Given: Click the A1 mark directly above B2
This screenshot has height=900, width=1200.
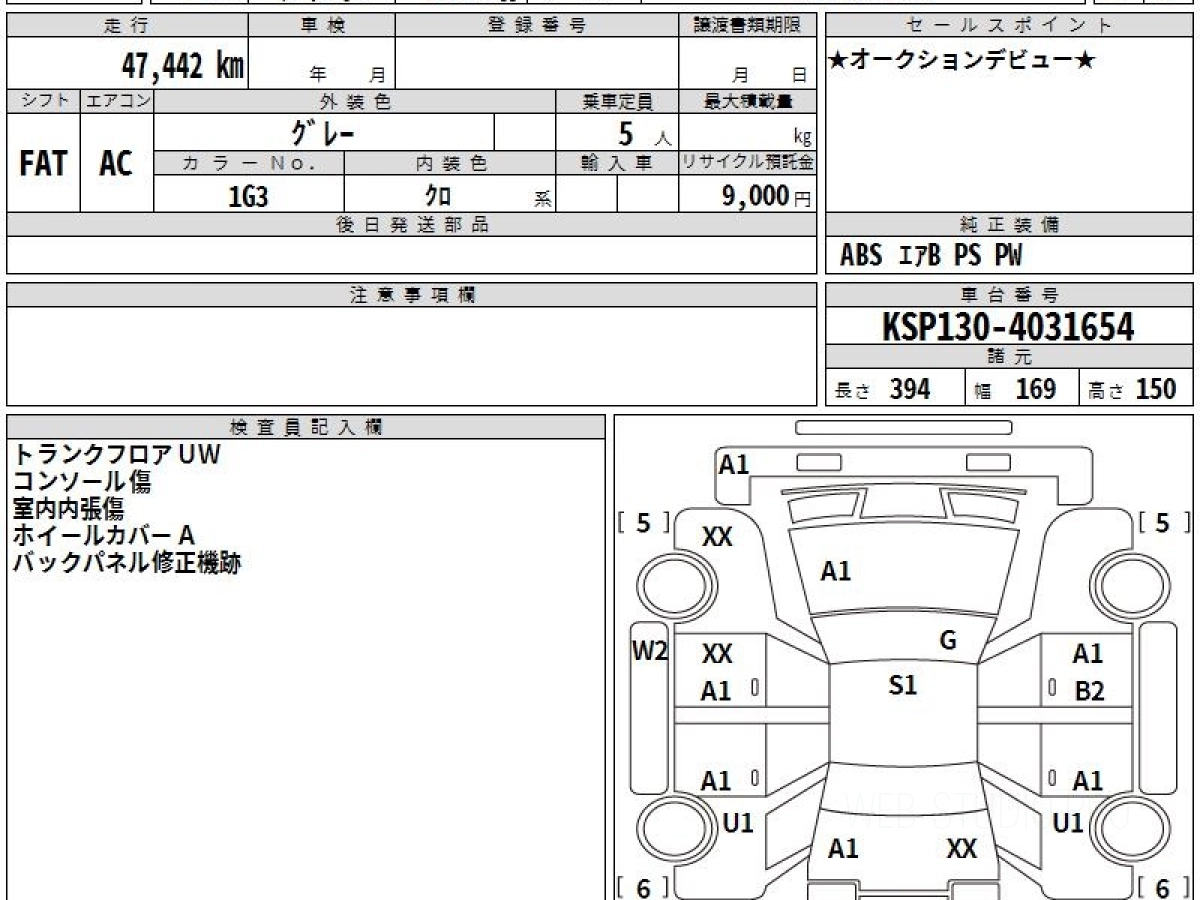Looking at the screenshot, I should (x=1088, y=654).
